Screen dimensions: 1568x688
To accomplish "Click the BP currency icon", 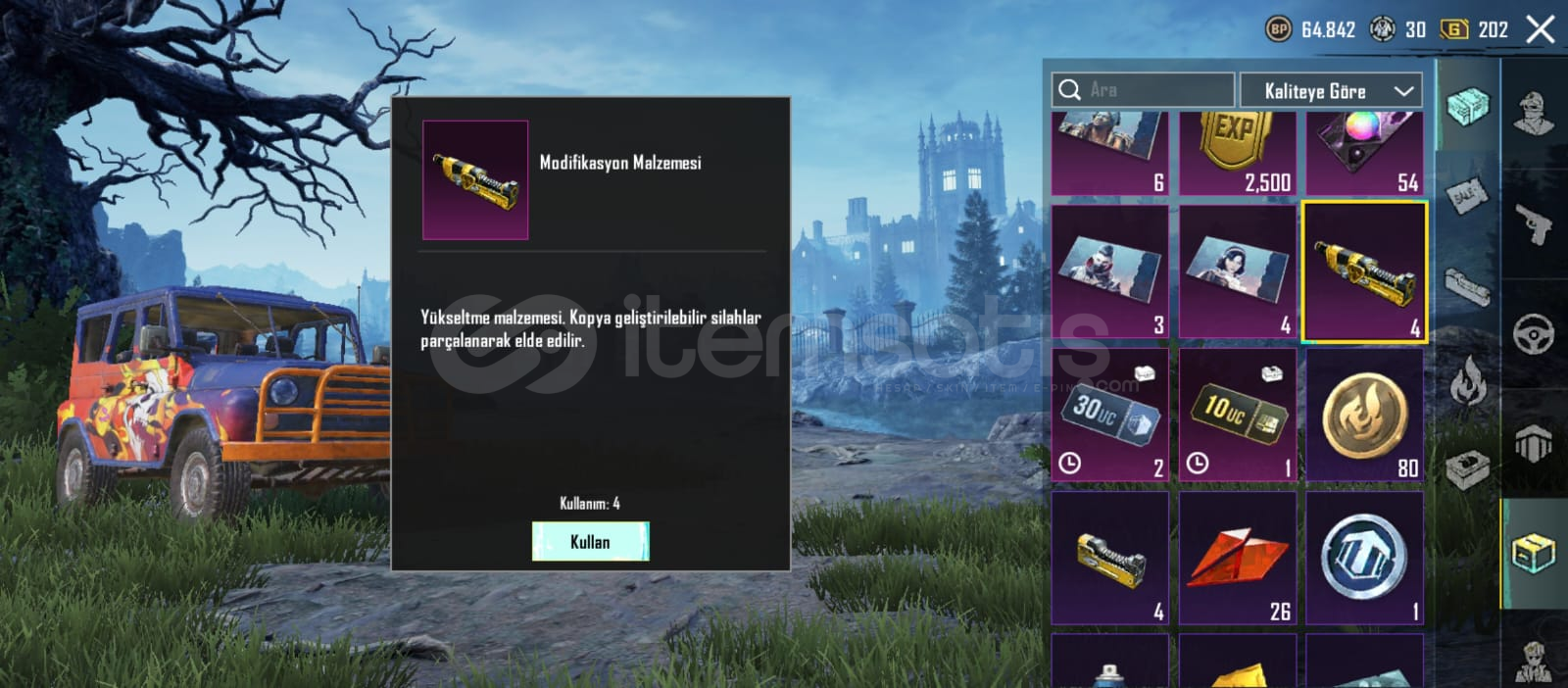I will click(1278, 29).
